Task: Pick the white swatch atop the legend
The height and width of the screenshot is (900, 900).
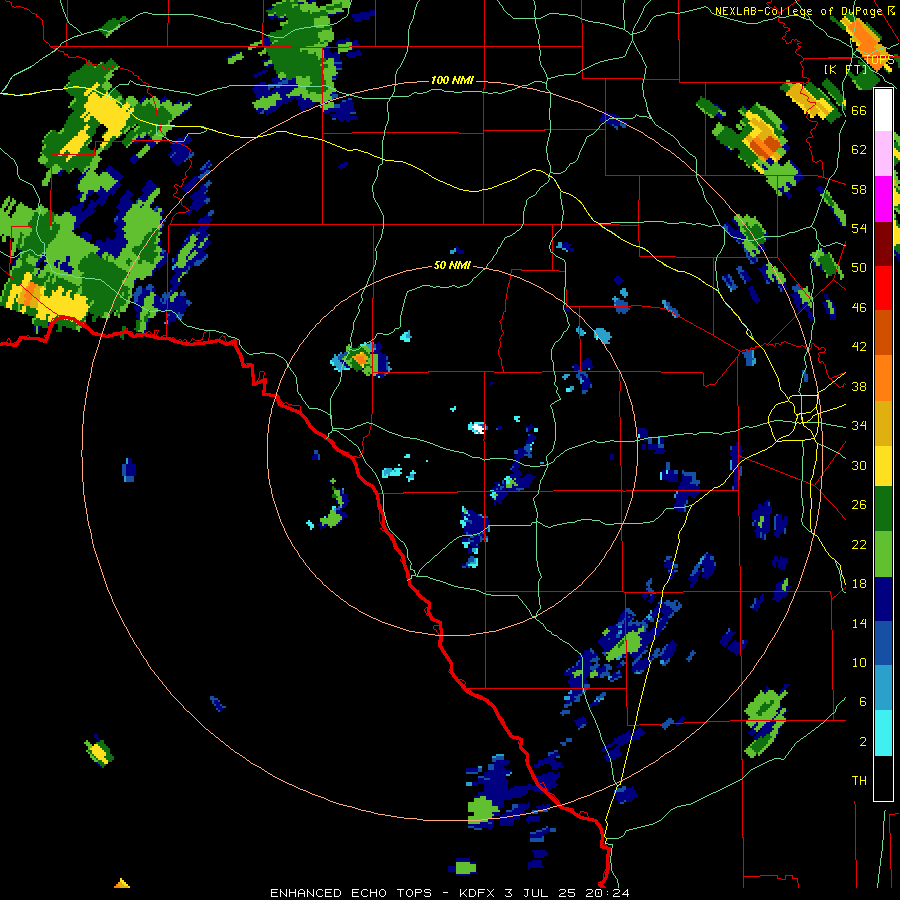Action: [883, 110]
